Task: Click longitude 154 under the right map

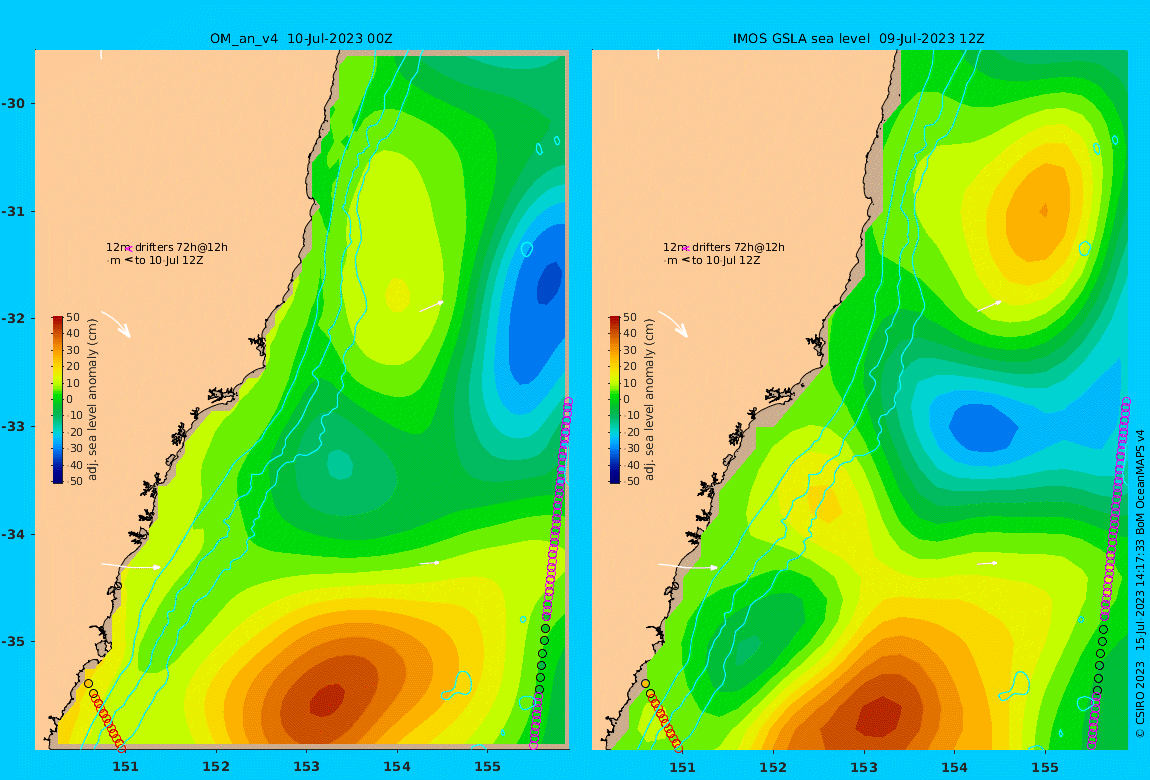Action: [x=954, y=767]
